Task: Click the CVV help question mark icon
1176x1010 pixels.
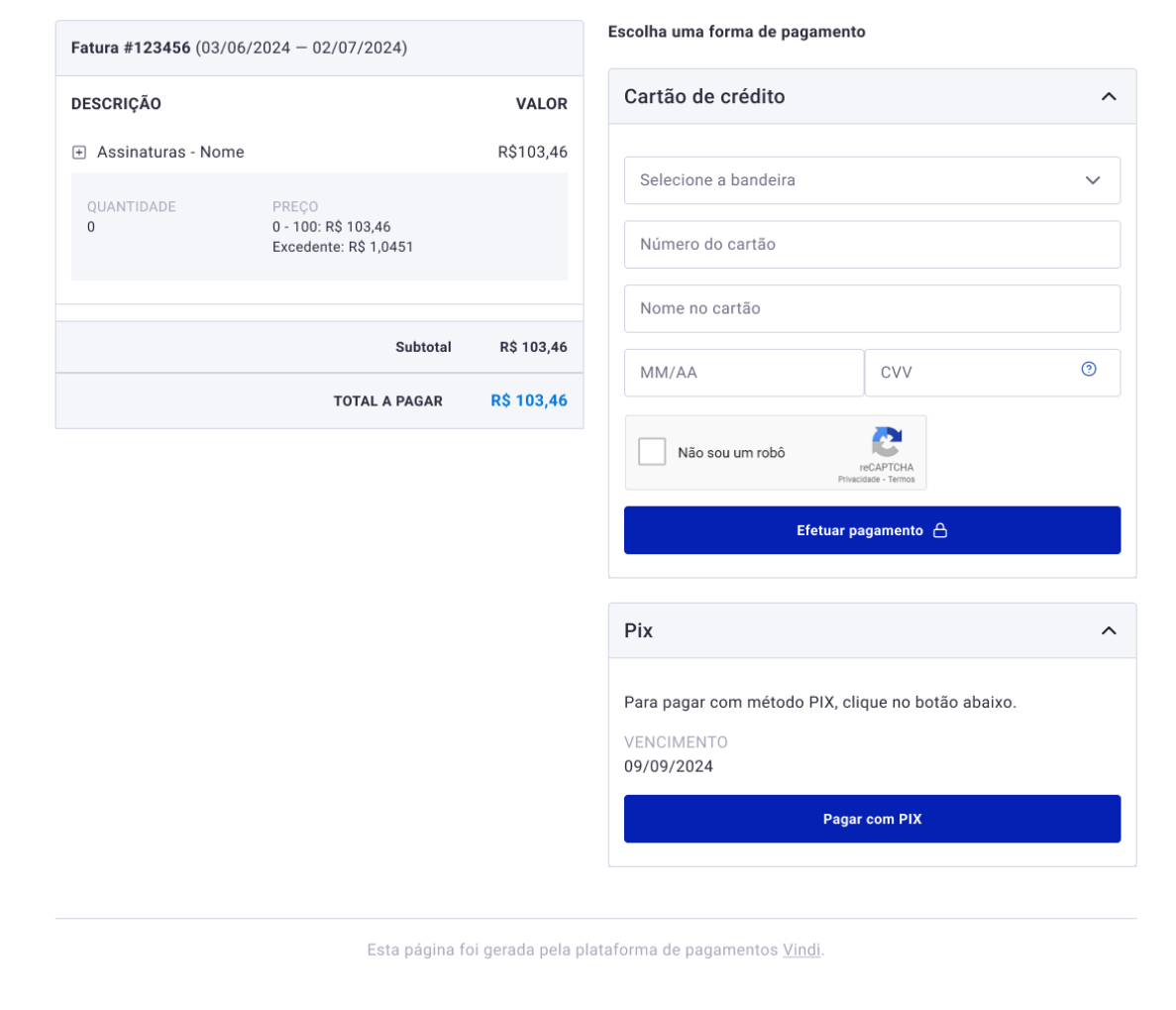Action: click(1089, 370)
